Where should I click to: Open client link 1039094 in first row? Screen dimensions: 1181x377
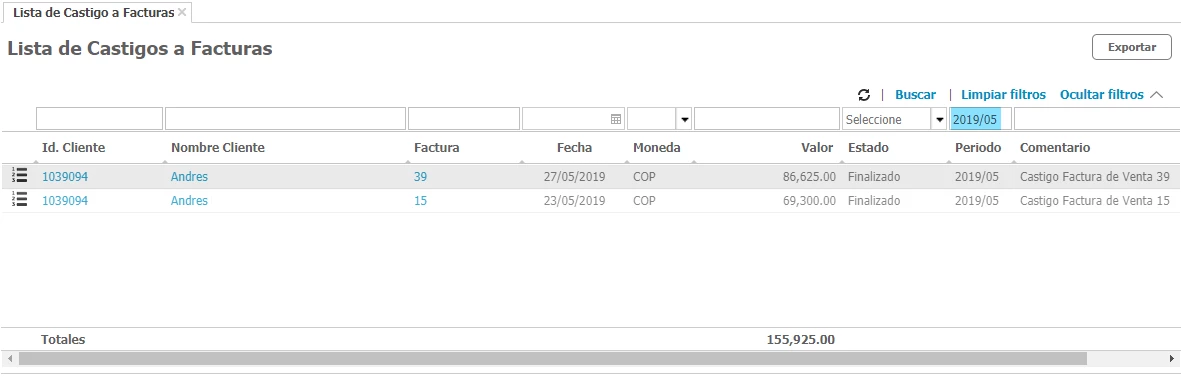[x=65, y=177]
